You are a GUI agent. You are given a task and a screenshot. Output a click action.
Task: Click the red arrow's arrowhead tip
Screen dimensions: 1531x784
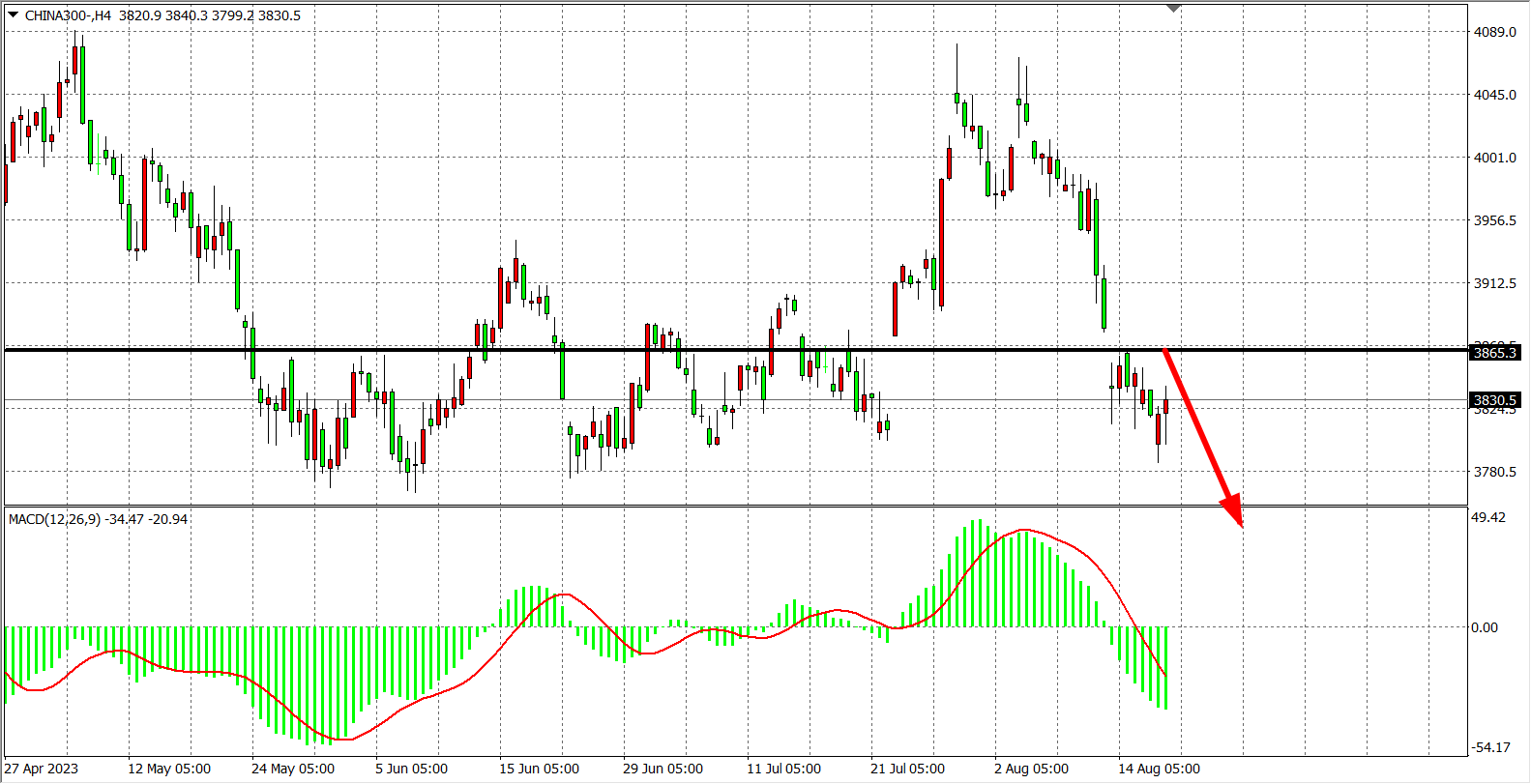point(1240,525)
